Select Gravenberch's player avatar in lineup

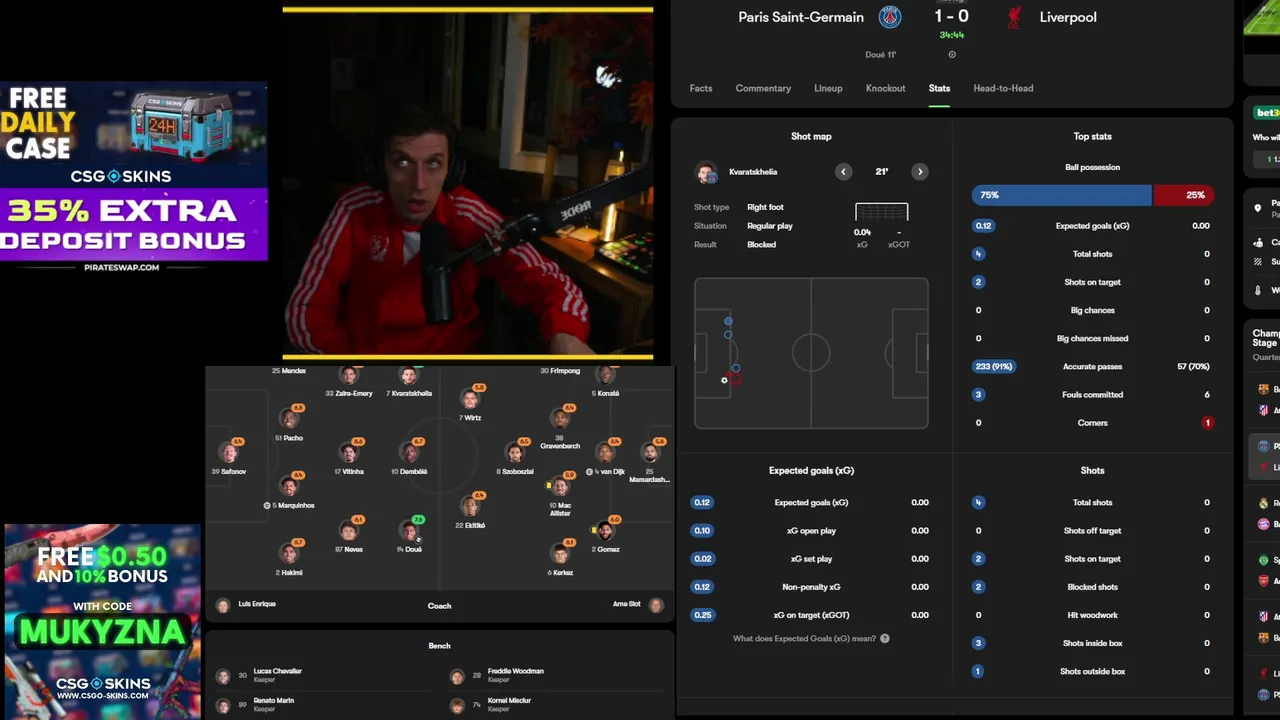(x=560, y=420)
